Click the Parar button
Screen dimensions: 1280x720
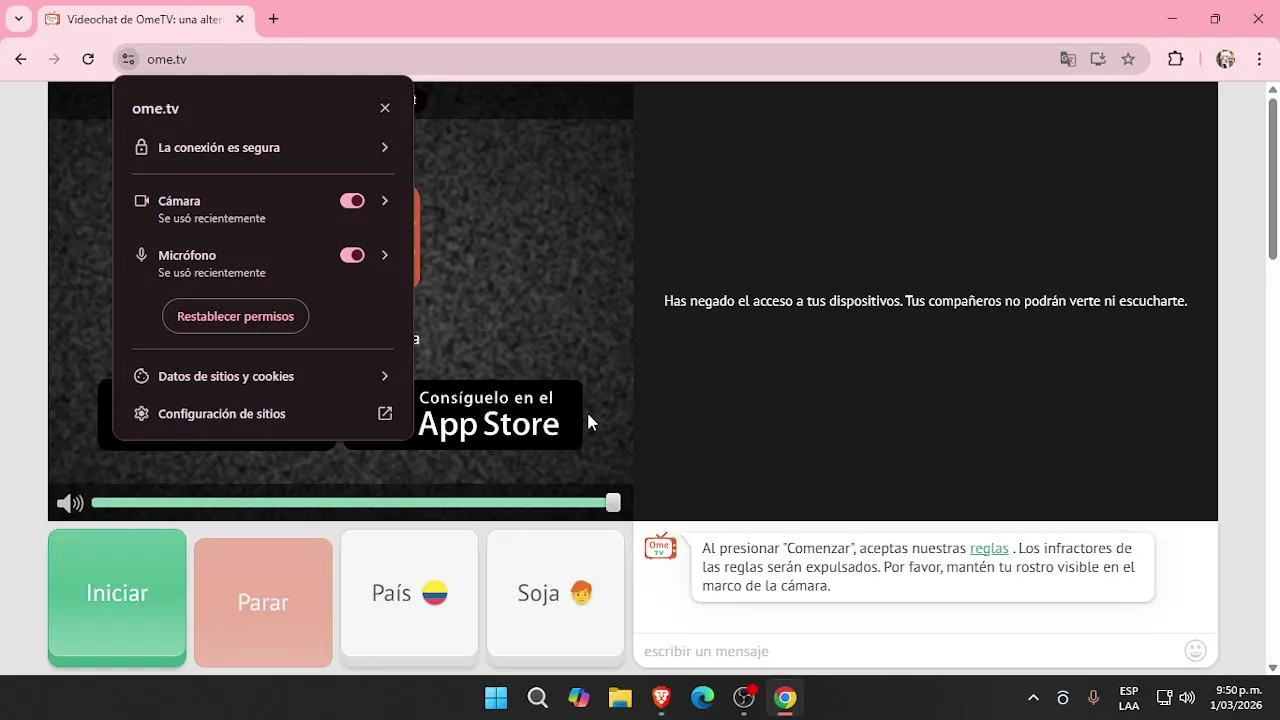(263, 602)
